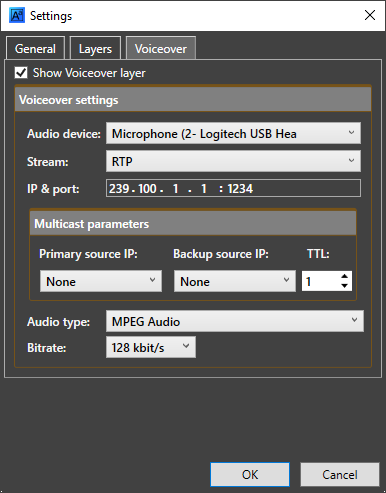Switch to the General tab
386x493 pixels.
[35, 49]
